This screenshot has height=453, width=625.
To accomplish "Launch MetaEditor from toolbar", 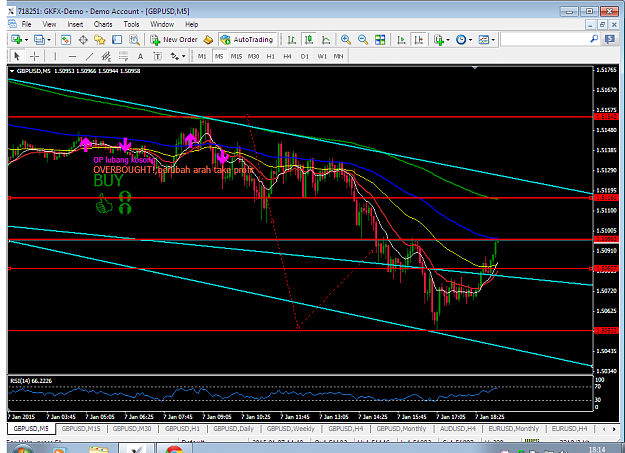I will 208,39.
